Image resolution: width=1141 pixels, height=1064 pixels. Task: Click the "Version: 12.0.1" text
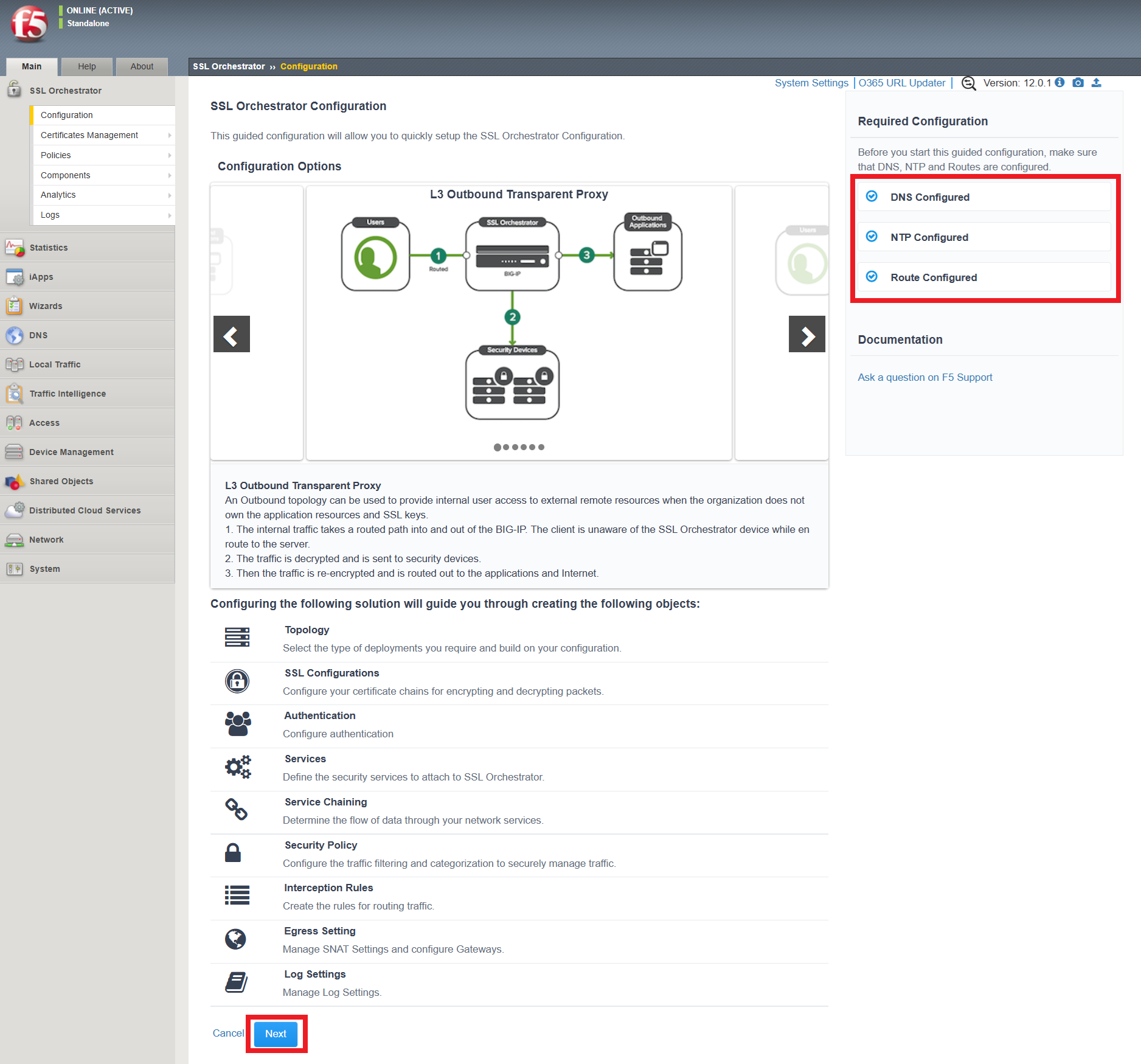(1017, 83)
